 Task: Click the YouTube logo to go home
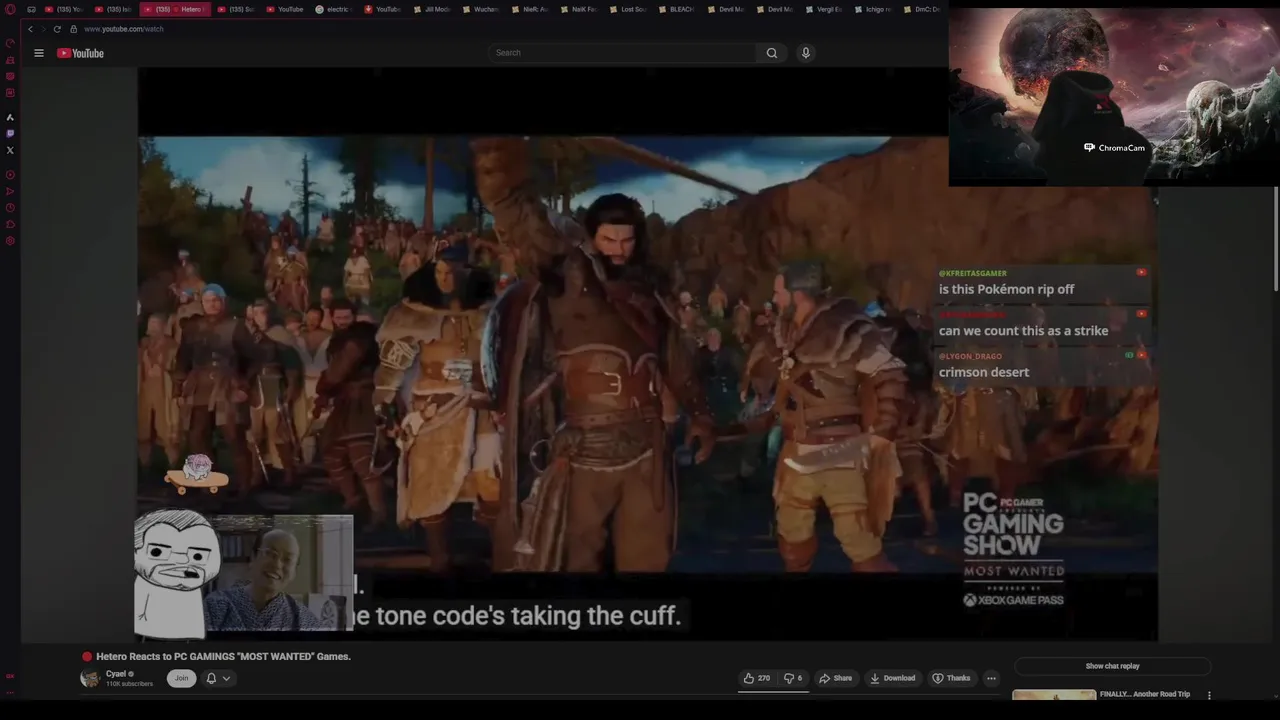point(80,53)
